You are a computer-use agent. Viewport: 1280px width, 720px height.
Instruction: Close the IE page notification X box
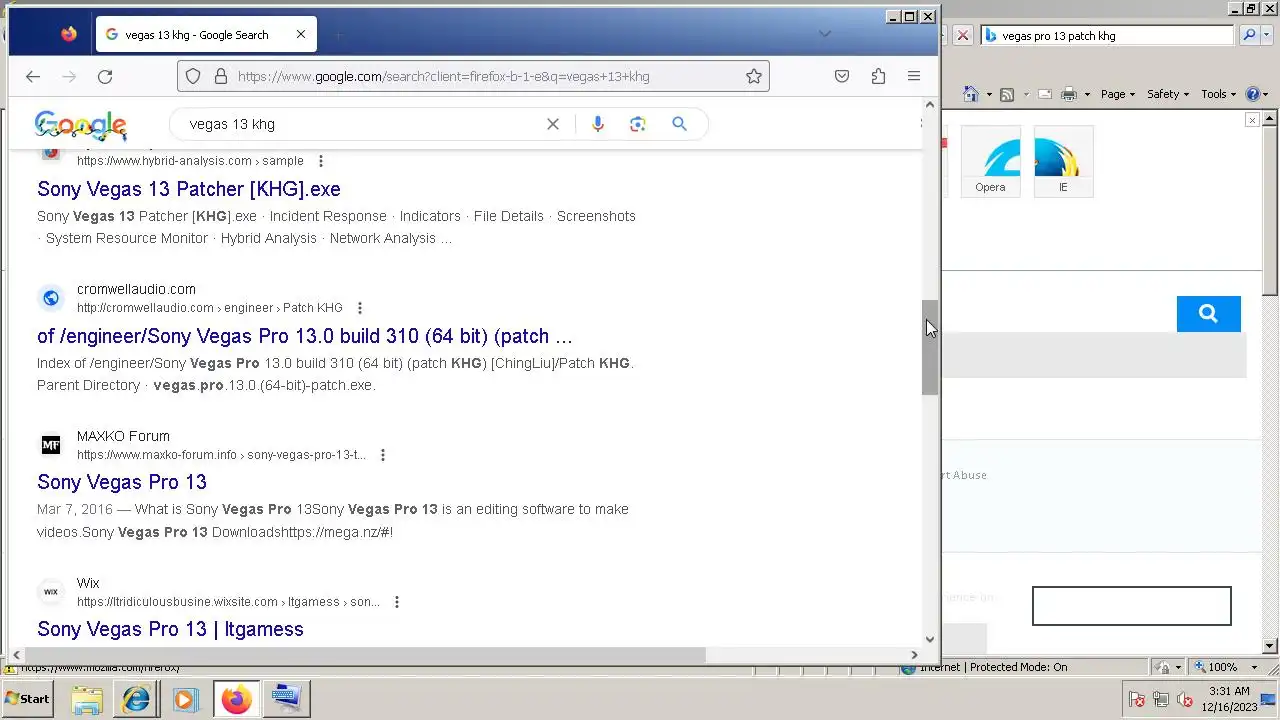tap(1252, 120)
